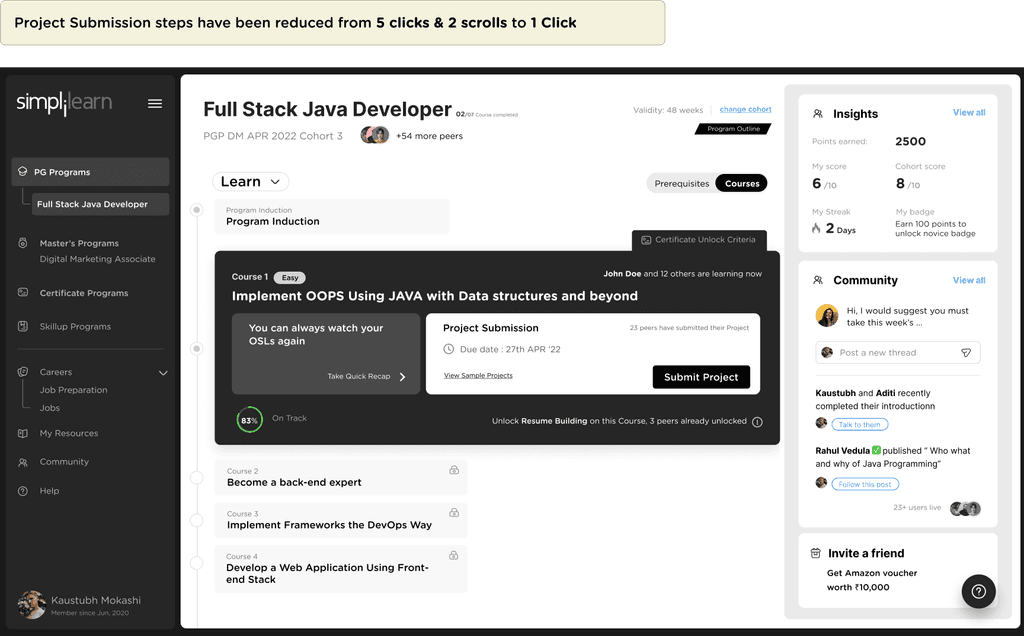Click the Post a new thread field
This screenshot has width=1024, height=636.
pyautogui.click(x=897, y=353)
